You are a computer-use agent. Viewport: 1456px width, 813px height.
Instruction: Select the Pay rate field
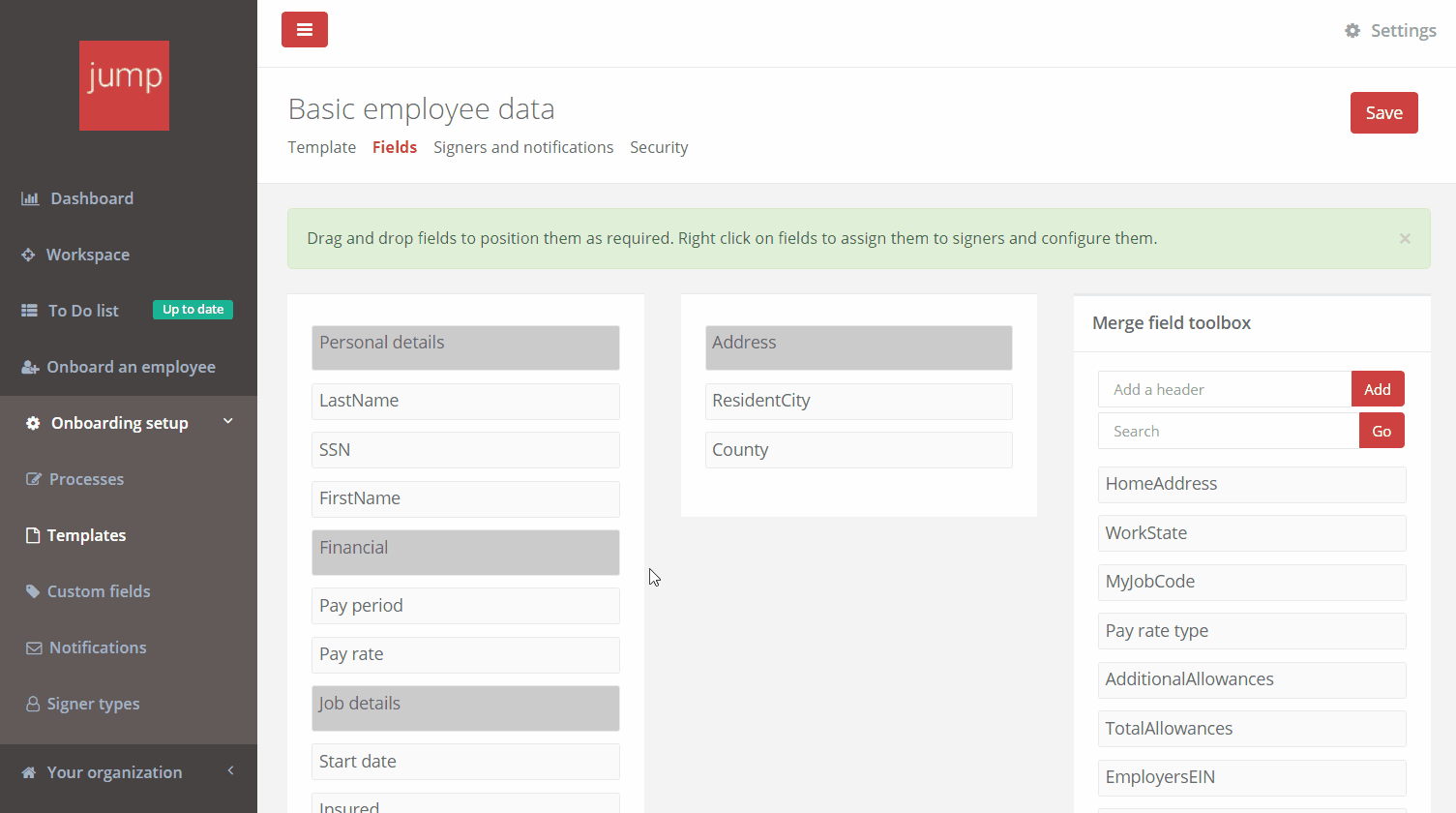(465, 654)
